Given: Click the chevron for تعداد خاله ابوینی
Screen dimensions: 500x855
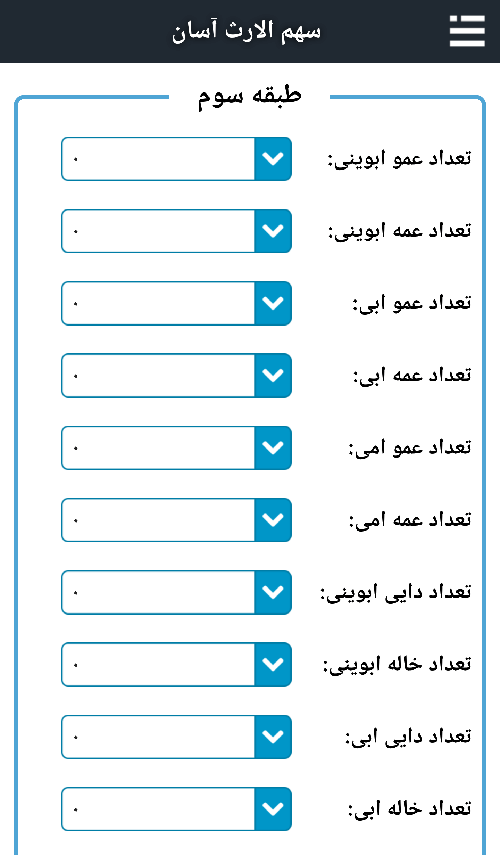Looking at the screenshot, I should (273, 664).
